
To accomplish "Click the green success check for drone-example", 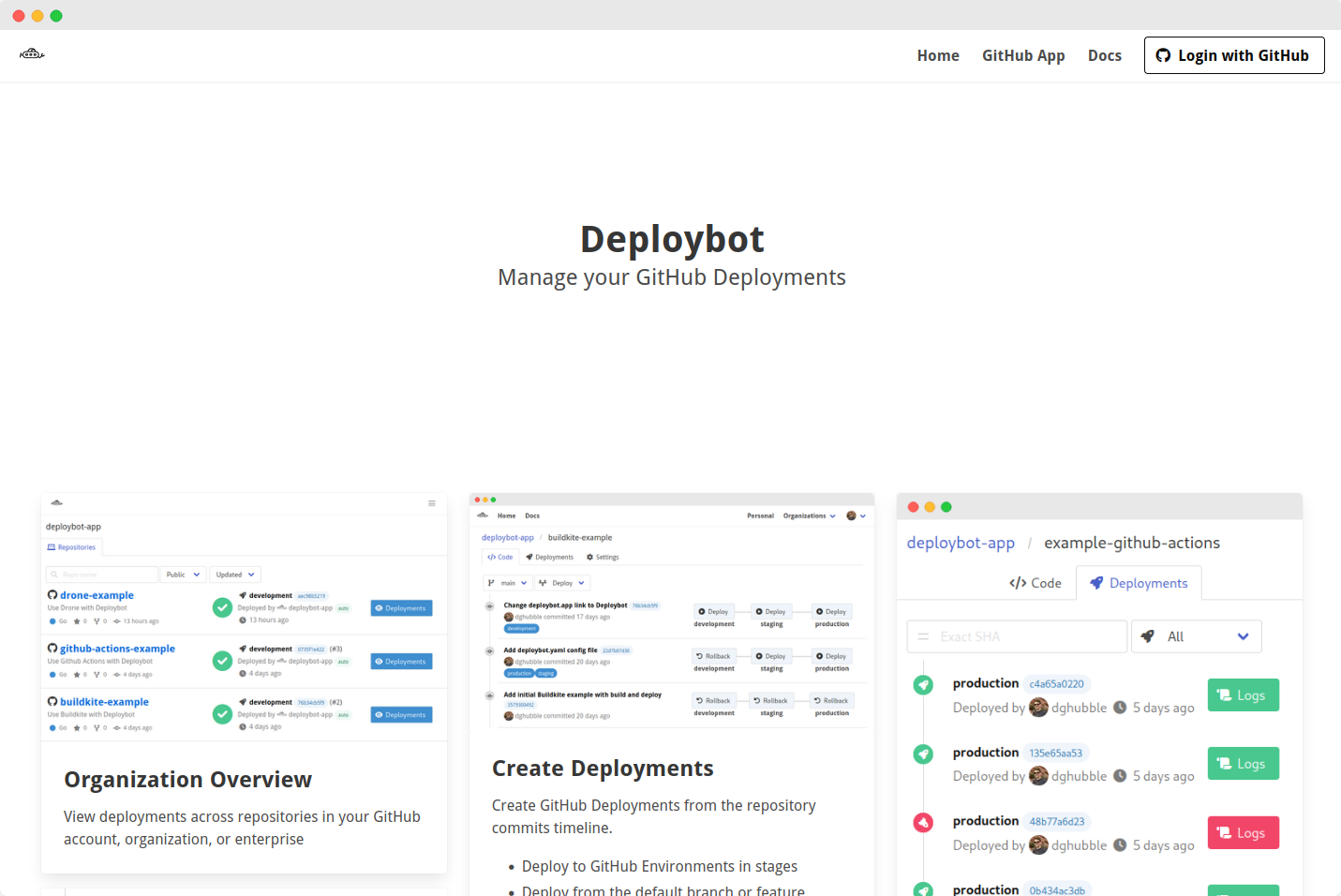I will point(222,607).
